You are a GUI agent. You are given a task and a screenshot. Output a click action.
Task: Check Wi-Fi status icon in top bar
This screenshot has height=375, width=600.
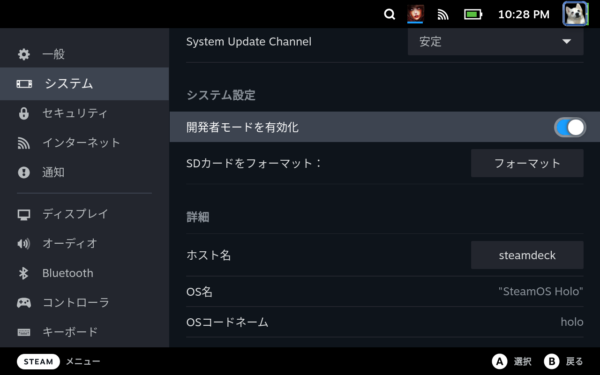point(443,15)
